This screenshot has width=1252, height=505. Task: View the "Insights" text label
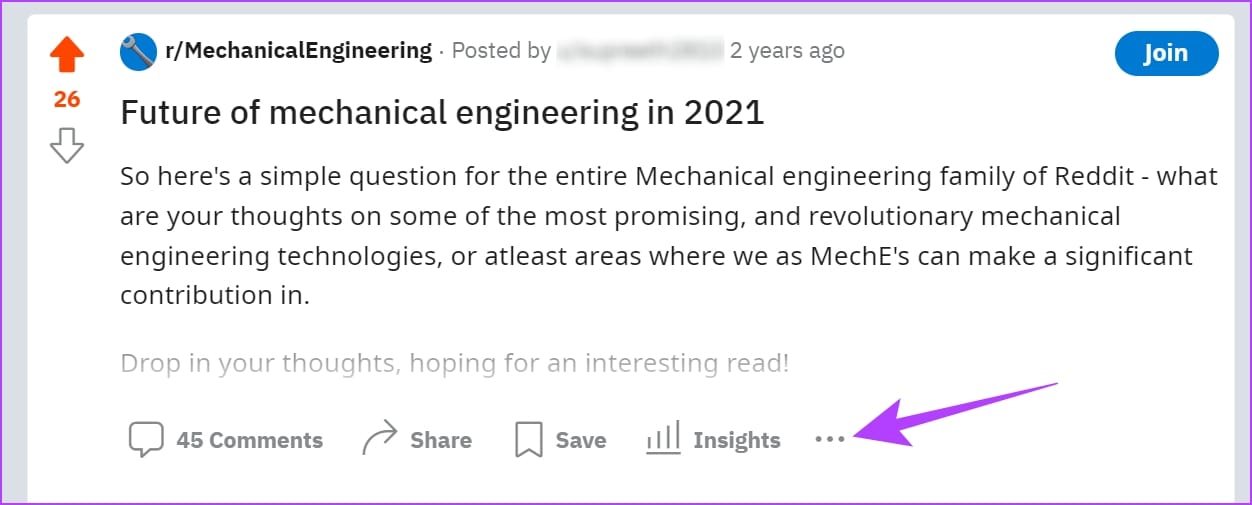tap(737, 440)
